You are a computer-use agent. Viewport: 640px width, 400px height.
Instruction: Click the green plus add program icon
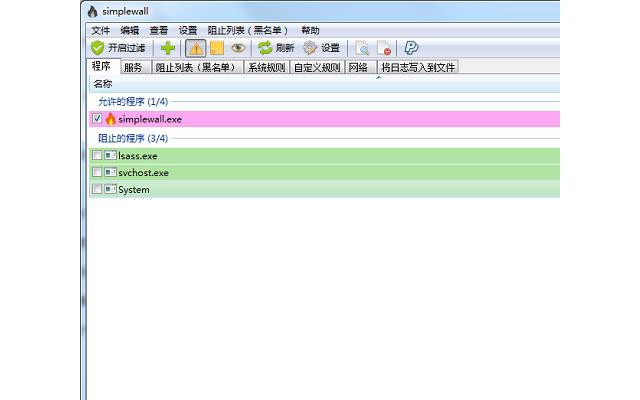pyautogui.click(x=168, y=48)
